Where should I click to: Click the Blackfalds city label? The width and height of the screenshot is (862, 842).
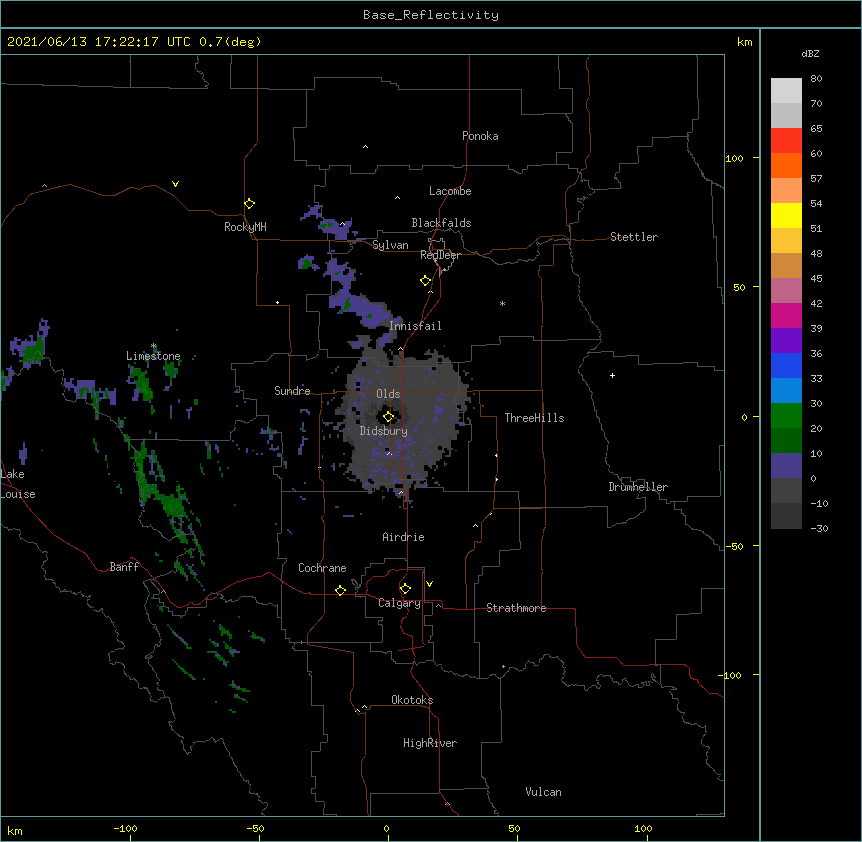click(x=441, y=223)
